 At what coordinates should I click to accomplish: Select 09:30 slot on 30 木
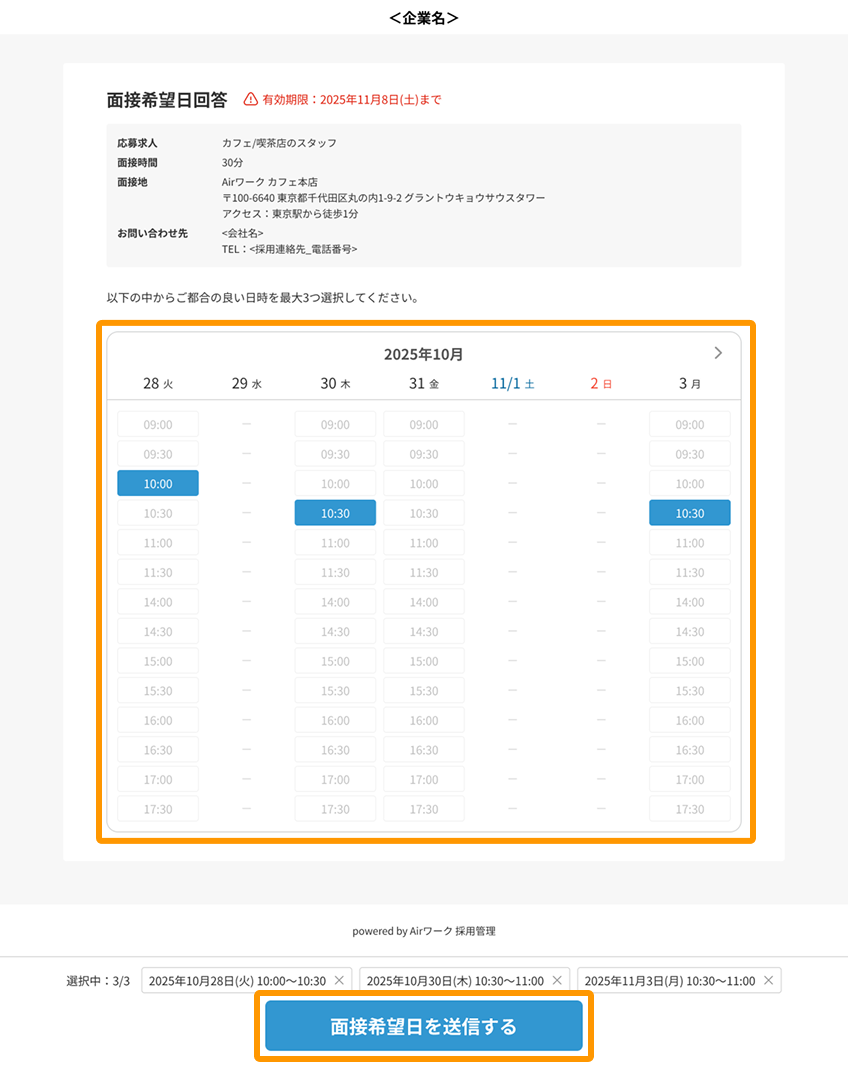click(x=335, y=454)
